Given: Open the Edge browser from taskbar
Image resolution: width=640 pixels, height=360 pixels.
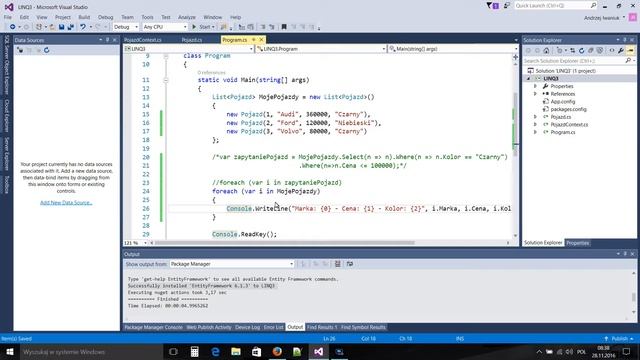Looking at the screenshot, I should [215, 351].
